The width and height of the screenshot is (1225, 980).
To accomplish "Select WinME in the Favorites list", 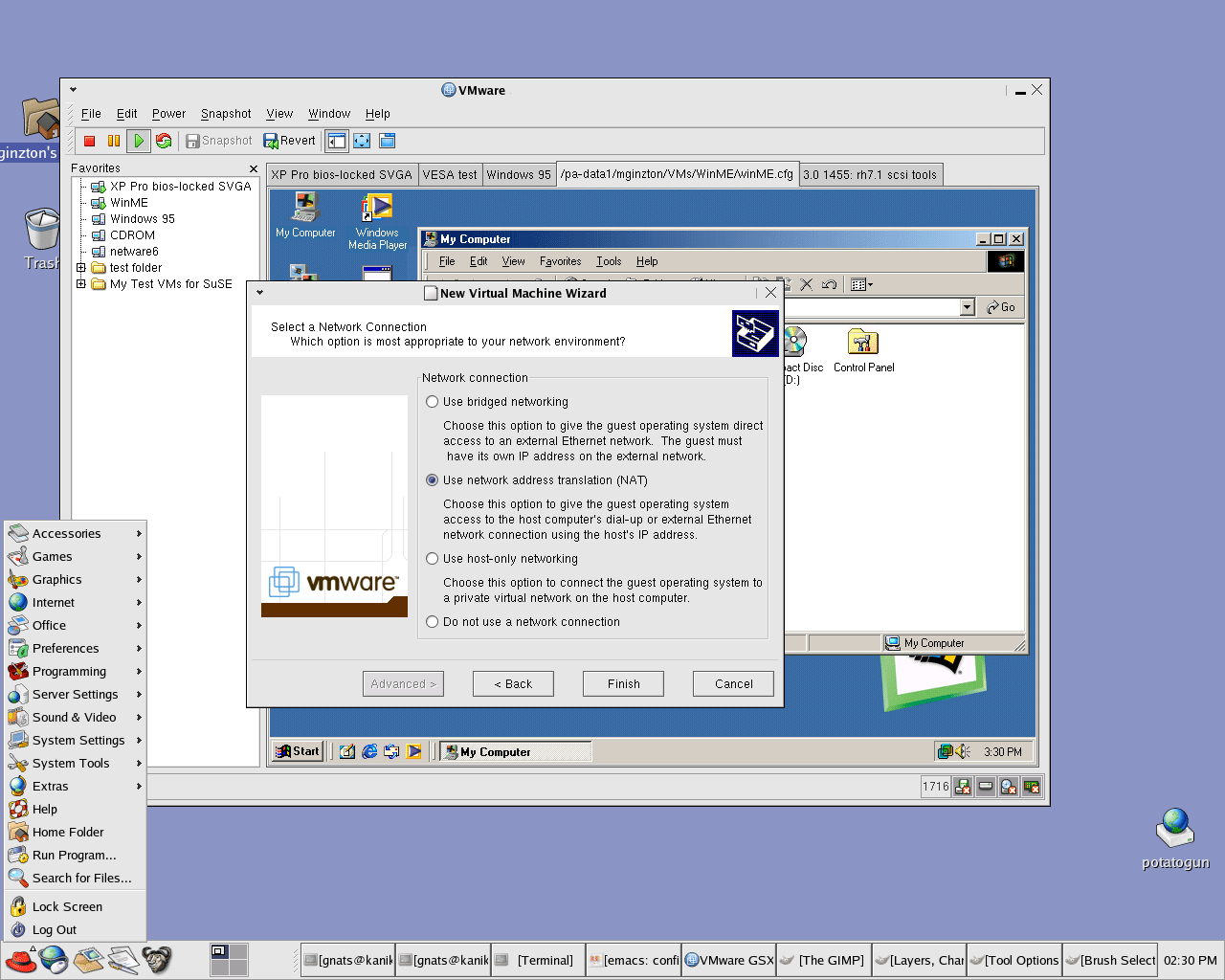I will [128, 203].
